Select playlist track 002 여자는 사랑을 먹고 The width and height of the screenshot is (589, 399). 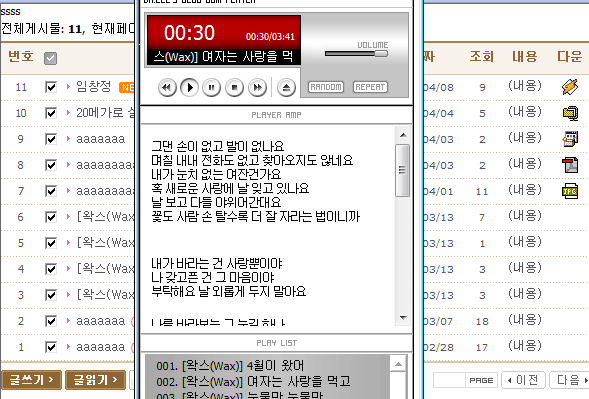pyautogui.click(x=253, y=382)
